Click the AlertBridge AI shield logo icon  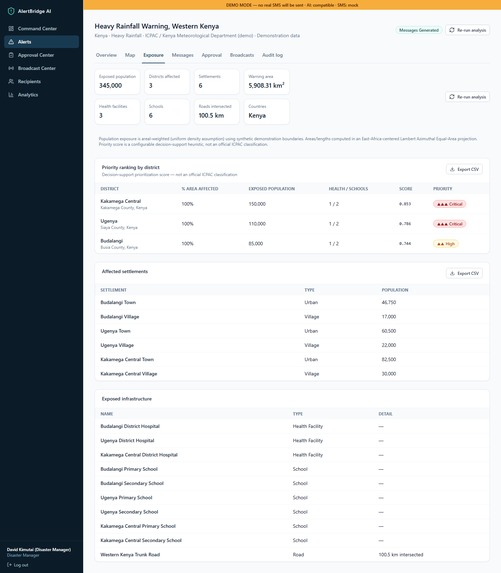click(x=11, y=11)
